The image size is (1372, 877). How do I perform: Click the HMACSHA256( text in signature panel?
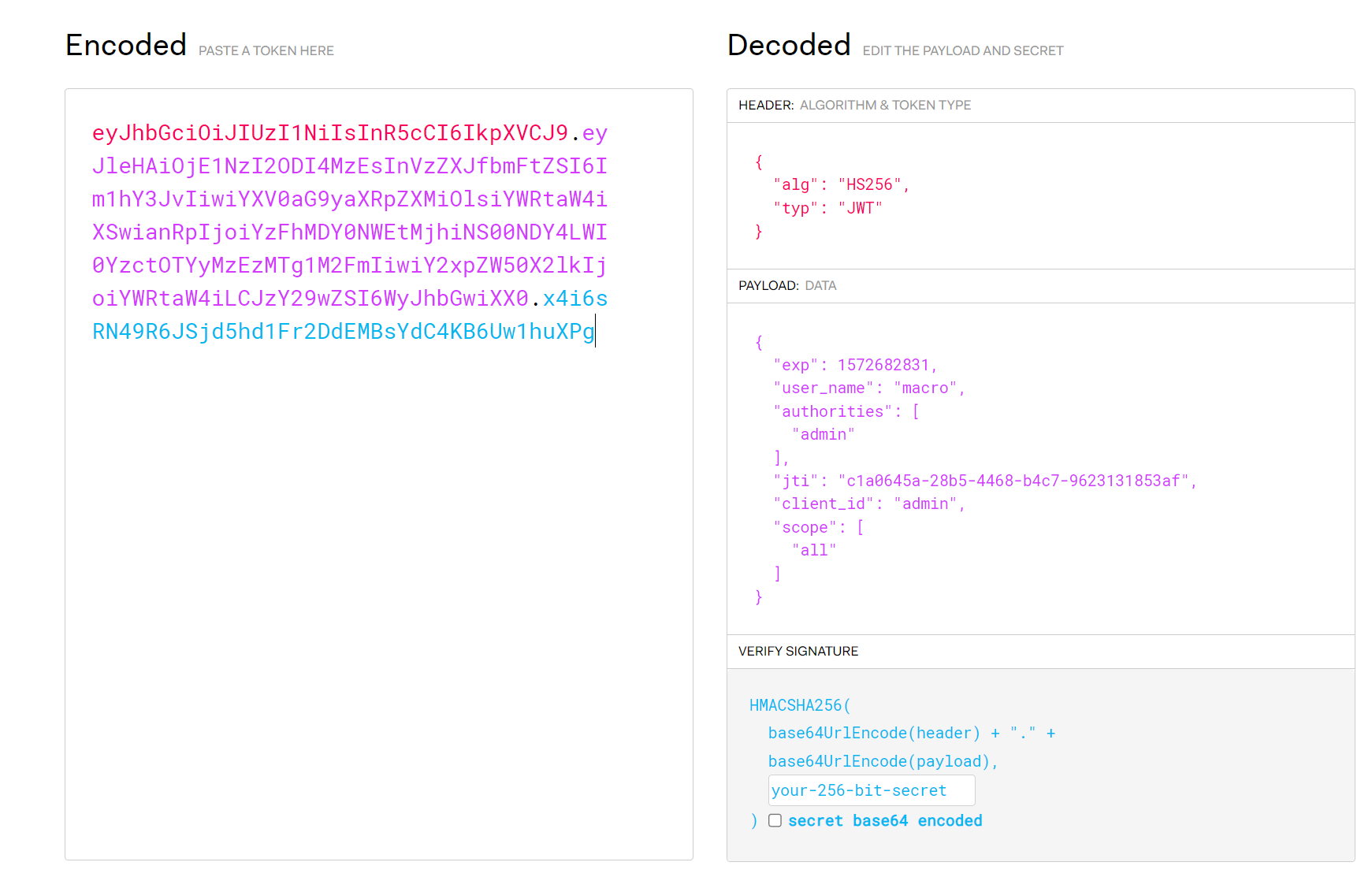pos(799,705)
